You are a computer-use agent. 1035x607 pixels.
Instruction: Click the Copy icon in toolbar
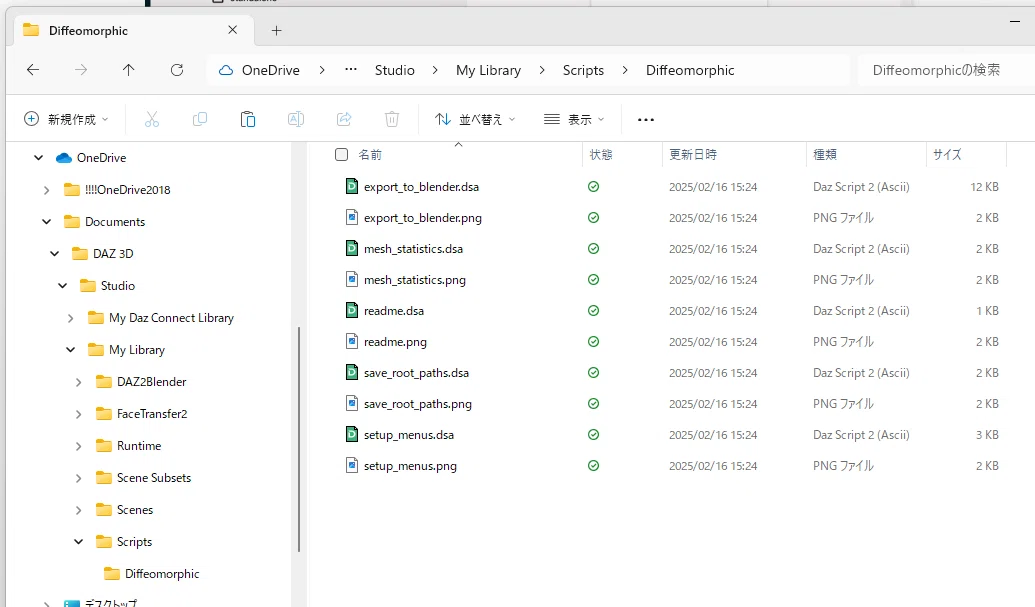(200, 119)
